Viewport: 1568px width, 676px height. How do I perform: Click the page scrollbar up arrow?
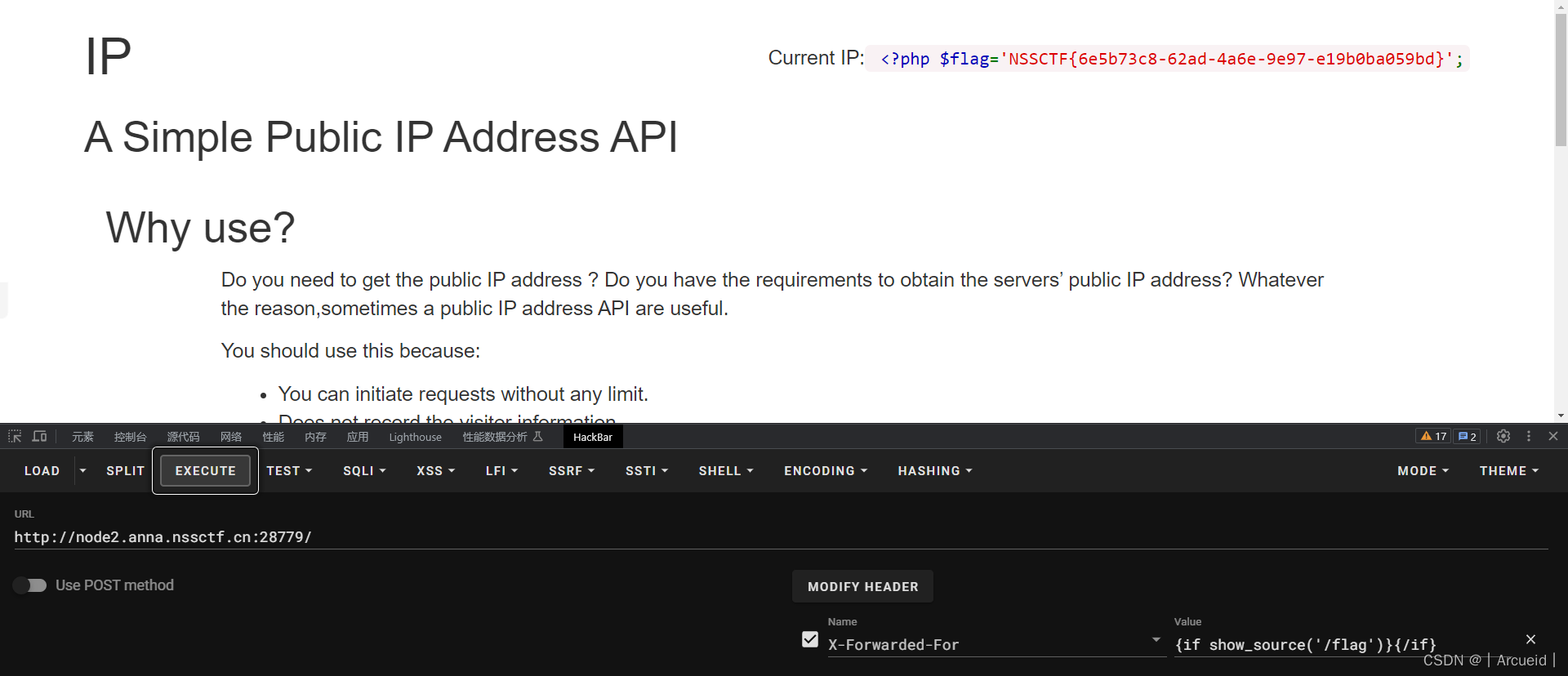pos(1561,6)
